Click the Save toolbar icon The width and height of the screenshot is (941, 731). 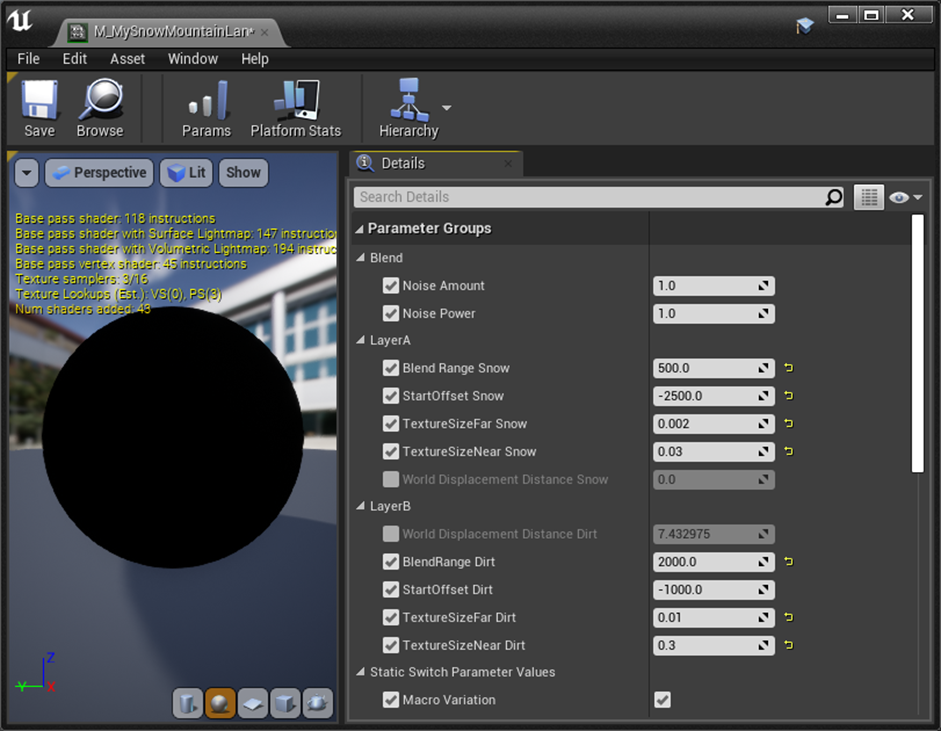pos(40,109)
